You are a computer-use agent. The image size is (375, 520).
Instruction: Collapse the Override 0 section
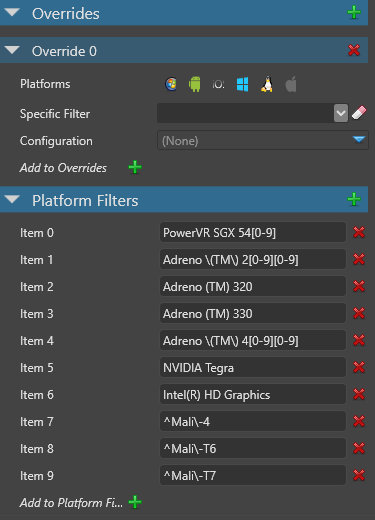pyautogui.click(x=12, y=51)
